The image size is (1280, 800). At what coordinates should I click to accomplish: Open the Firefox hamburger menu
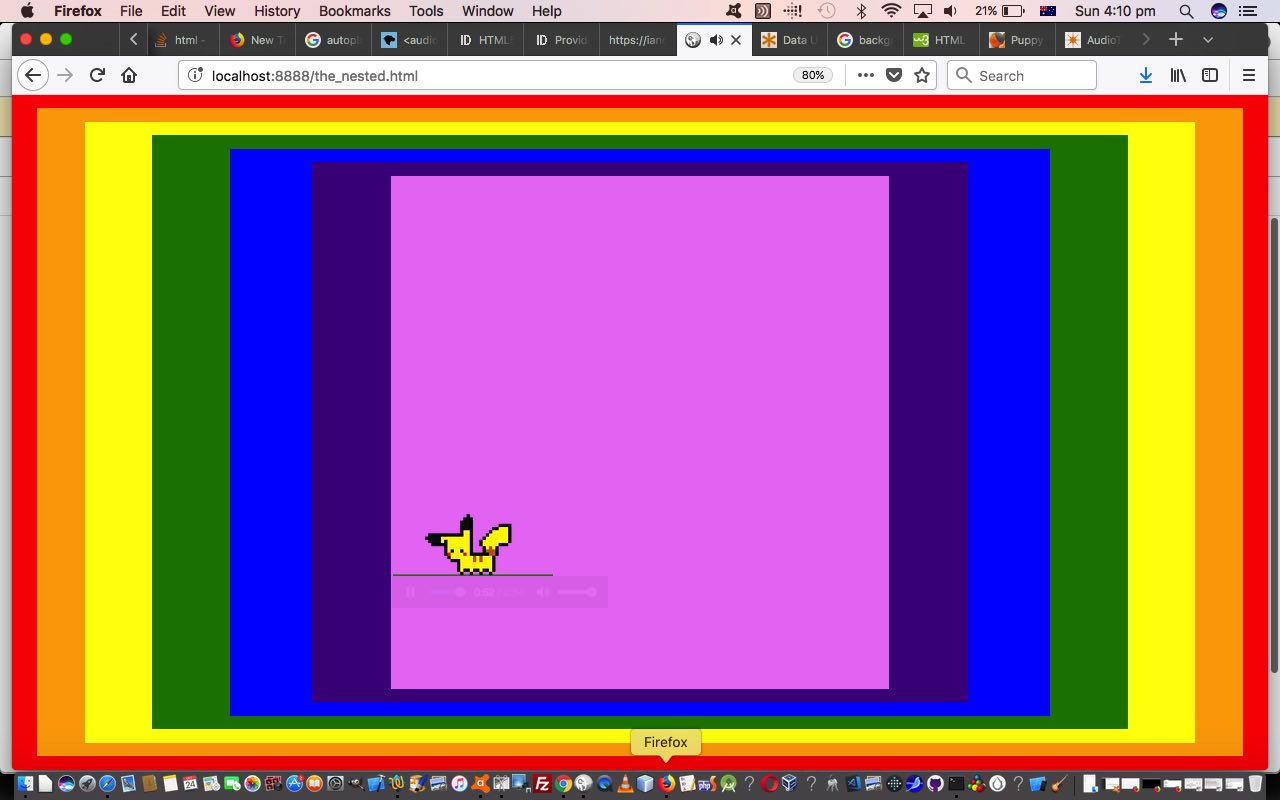coord(1248,75)
